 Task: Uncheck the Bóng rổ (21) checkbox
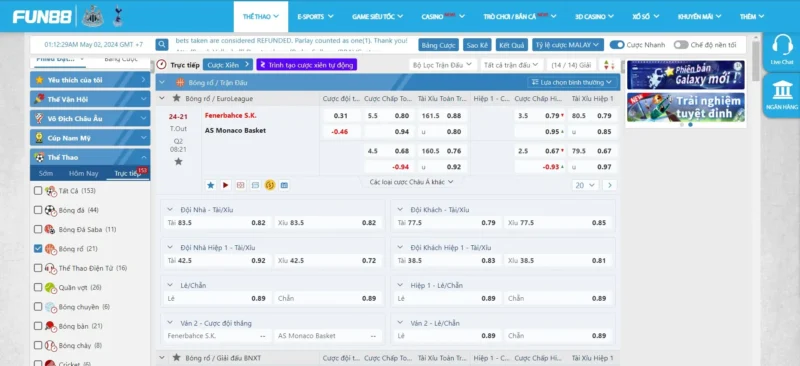(x=38, y=249)
